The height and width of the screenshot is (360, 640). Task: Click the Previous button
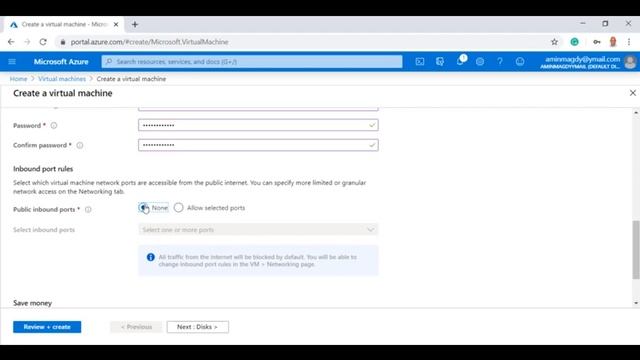point(136,327)
